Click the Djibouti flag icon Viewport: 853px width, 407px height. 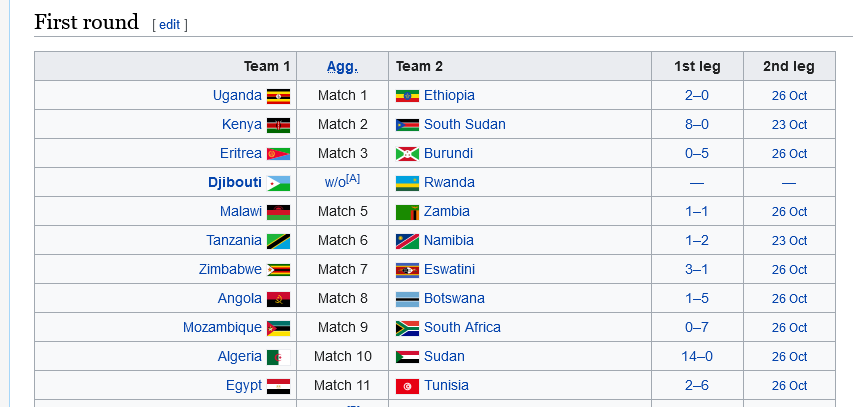(x=278, y=183)
